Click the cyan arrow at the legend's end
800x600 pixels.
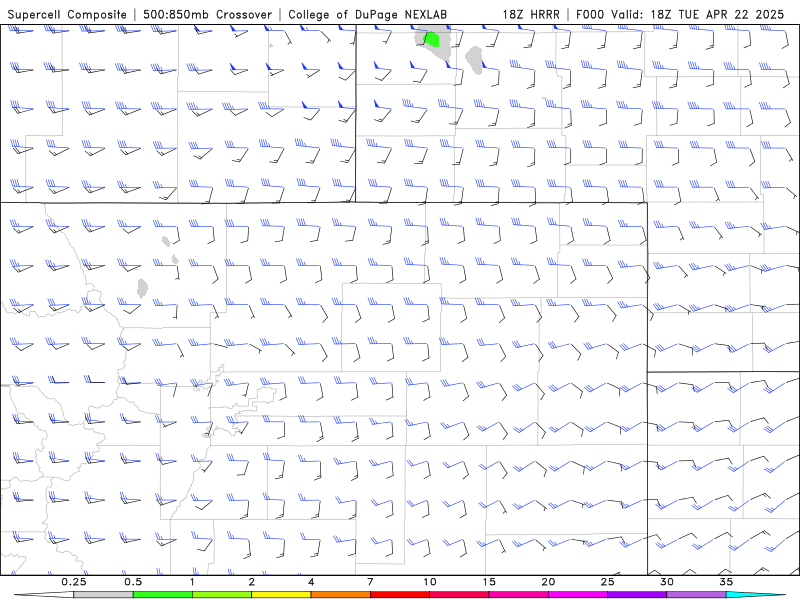756,595
